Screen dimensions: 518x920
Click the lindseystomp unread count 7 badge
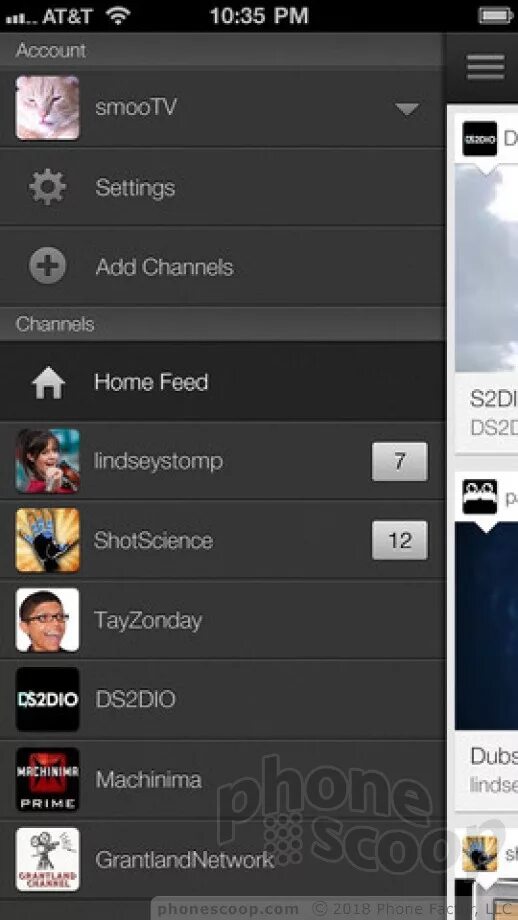click(400, 462)
